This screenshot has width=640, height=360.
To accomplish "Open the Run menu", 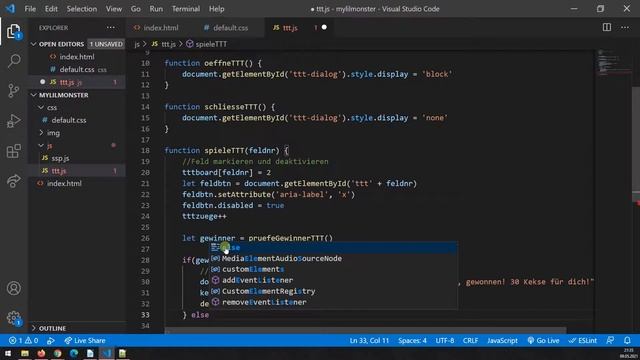I will pos(156,9).
